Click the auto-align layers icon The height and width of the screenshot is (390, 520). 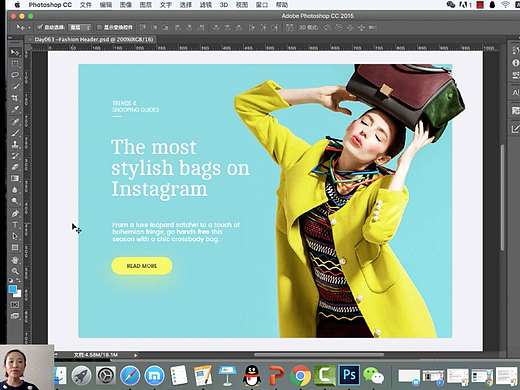[289, 27]
